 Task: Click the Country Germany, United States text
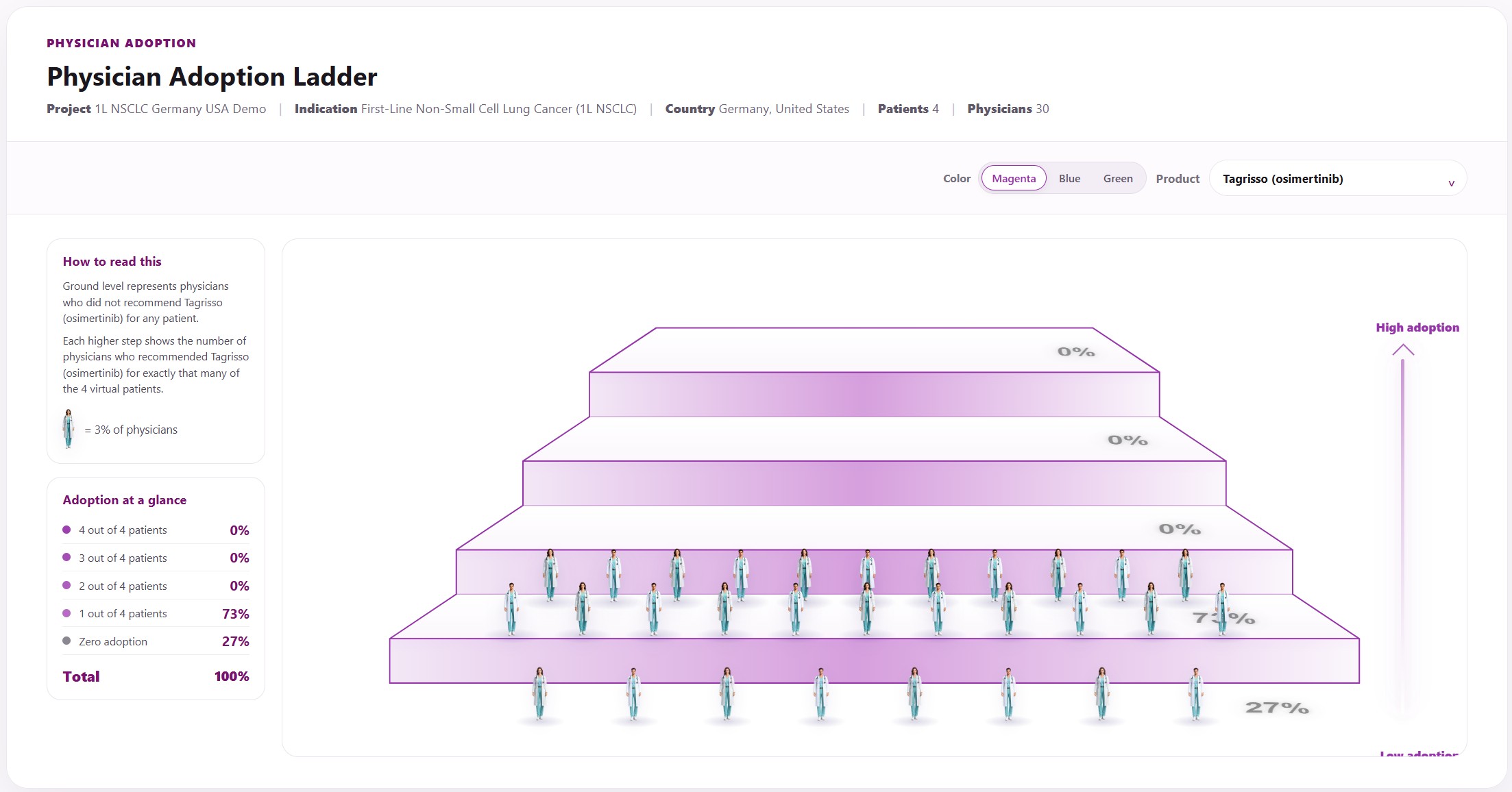pyautogui.click(x=757, y=109)
